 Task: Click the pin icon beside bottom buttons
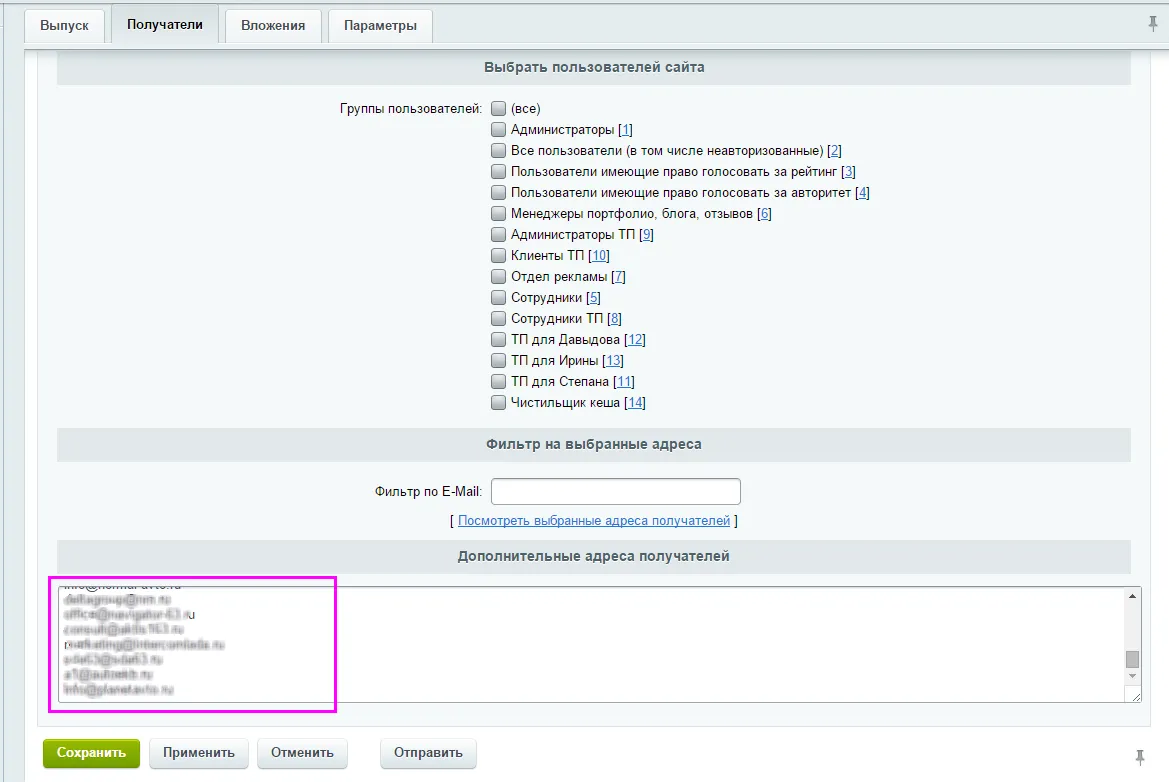[1140, 756]
